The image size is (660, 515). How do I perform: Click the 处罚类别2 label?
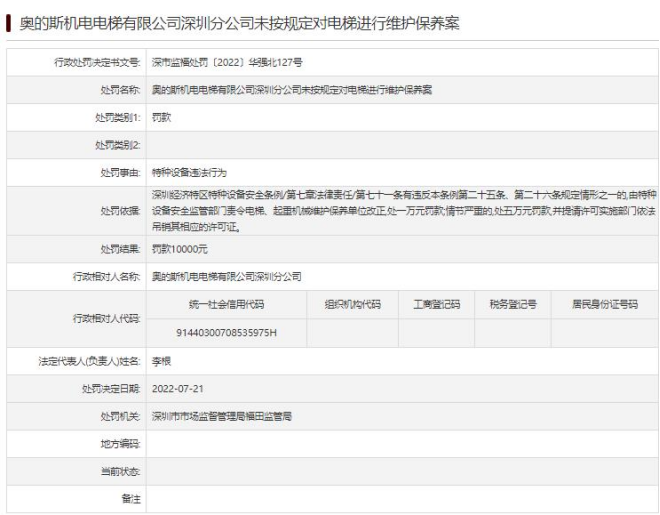click(x=118, y=145)
